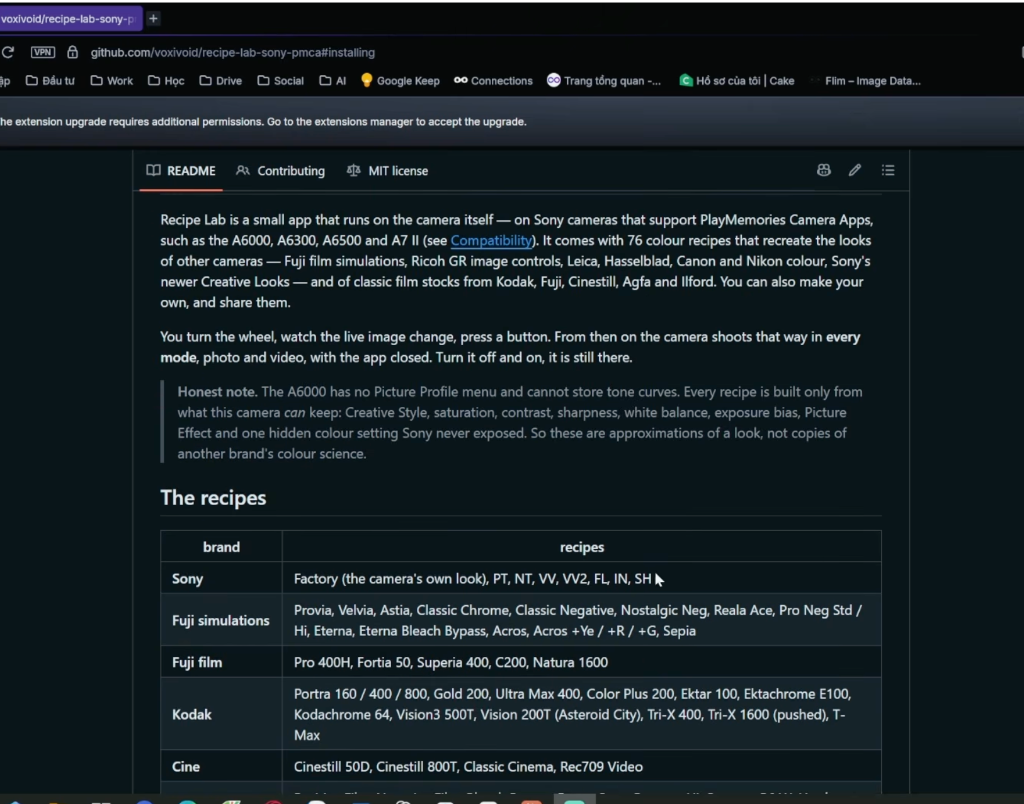Open the Social bookmark folder
The width and height of the screenshot is (1024, 804).
pos(281,81)
